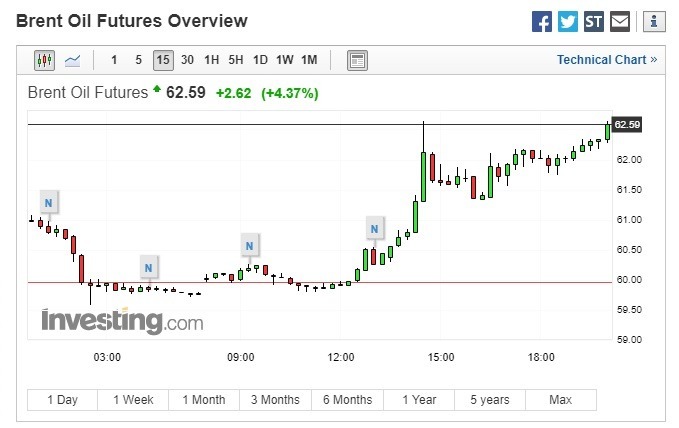Click the (+4.37%) percentage change
Image resolution: width=679 pixels, height=428 pixels.
[x=290, y=93]
